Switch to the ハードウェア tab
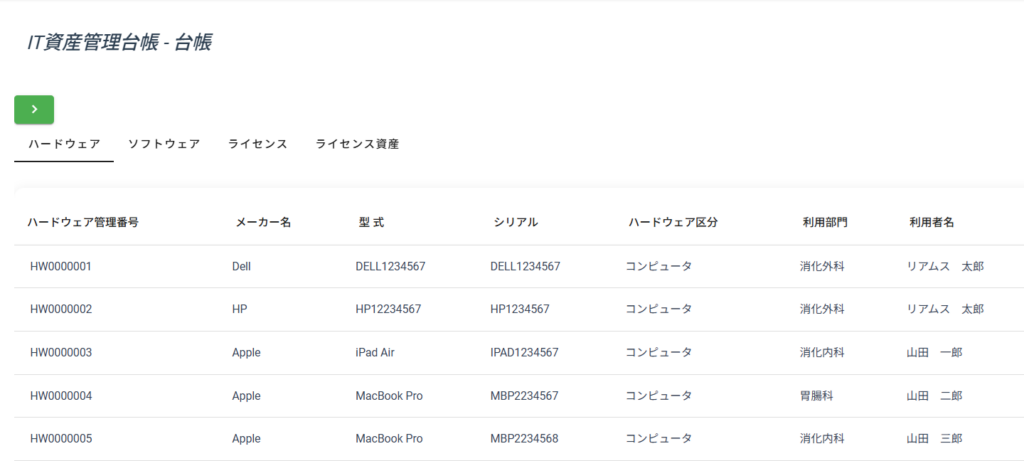The height and width of the screenshot is (461, 1024). 64,144
